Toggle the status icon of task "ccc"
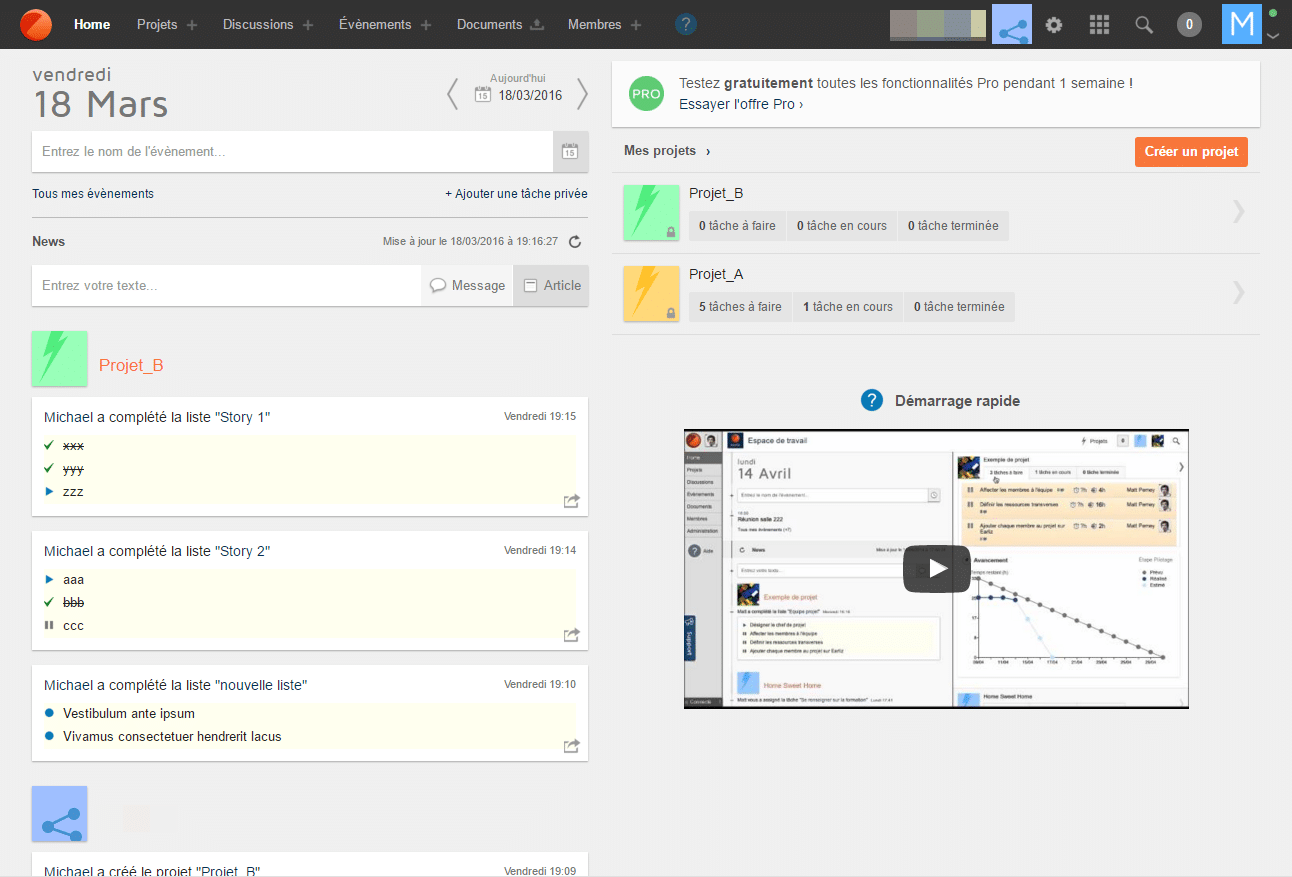Screen dimensions: 1292x877 point(48,625)
